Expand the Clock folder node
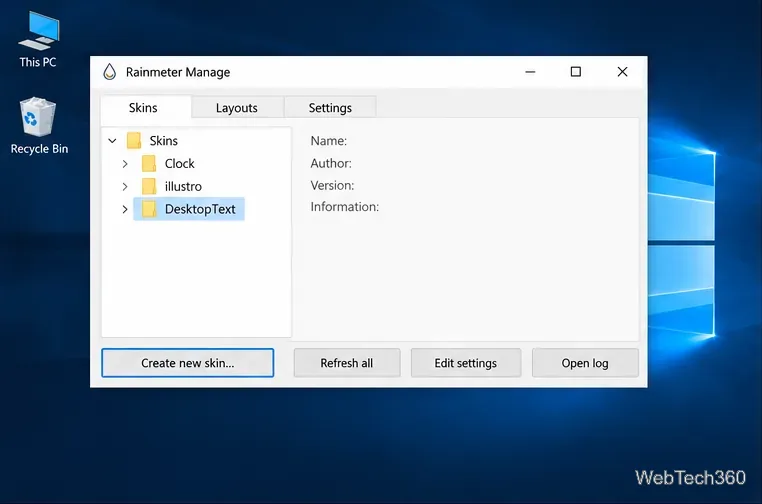The width and height of the screenshot is (762, 504). click(125, 164)
